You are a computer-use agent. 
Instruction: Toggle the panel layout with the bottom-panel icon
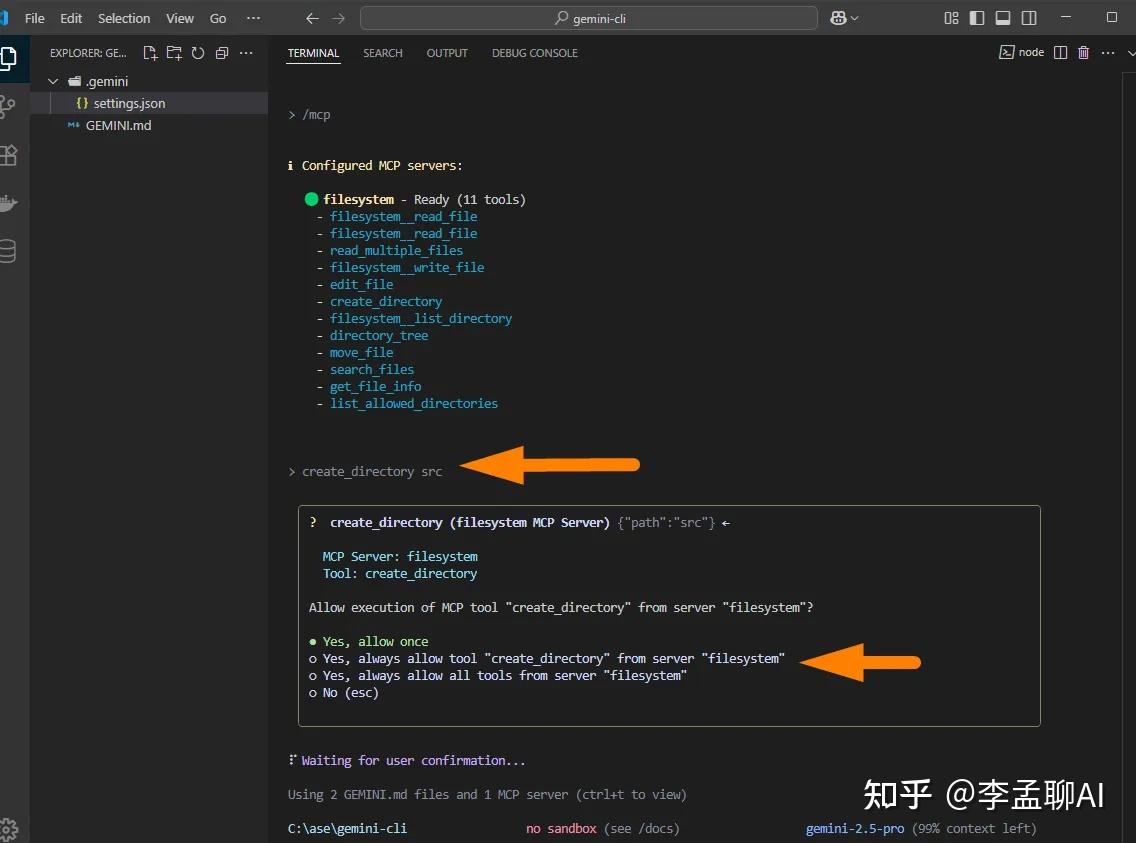[1002, 17]
